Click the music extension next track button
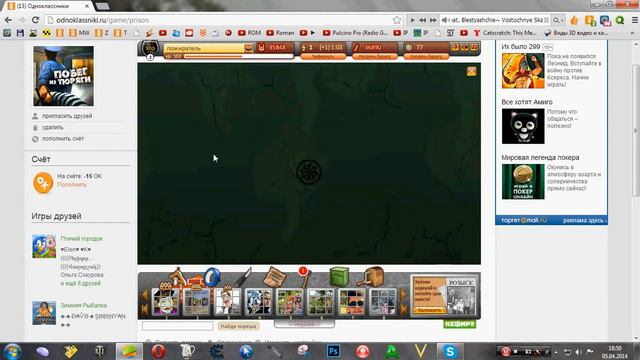640x360 pixels. tap(433, 20)
